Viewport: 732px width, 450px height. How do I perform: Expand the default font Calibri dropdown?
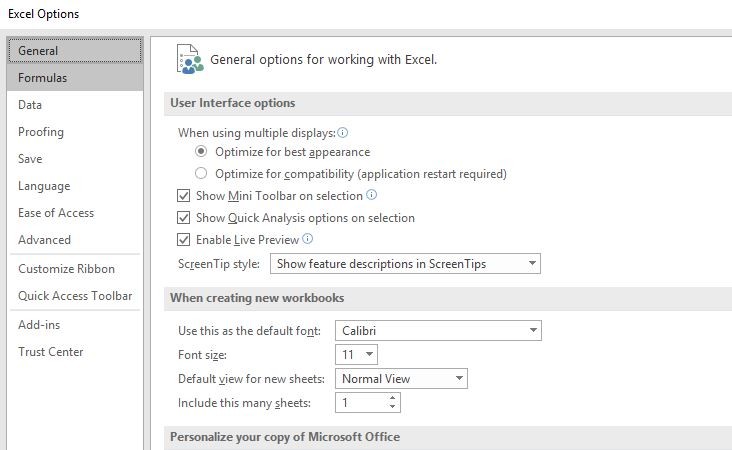[438, 330]
